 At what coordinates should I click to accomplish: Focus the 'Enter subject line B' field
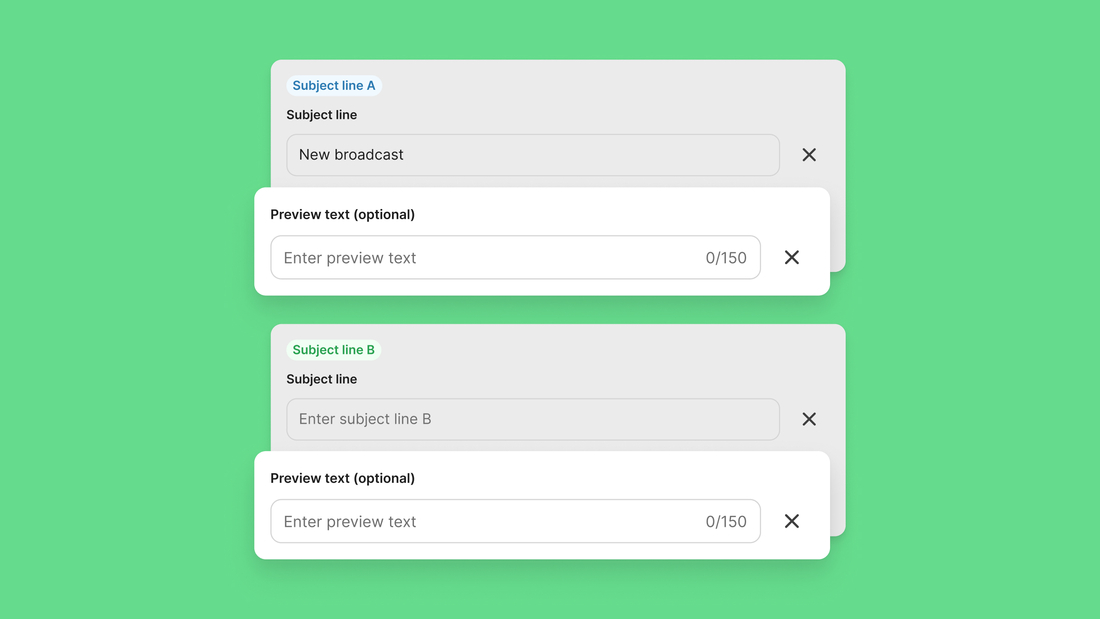[532, 420]
